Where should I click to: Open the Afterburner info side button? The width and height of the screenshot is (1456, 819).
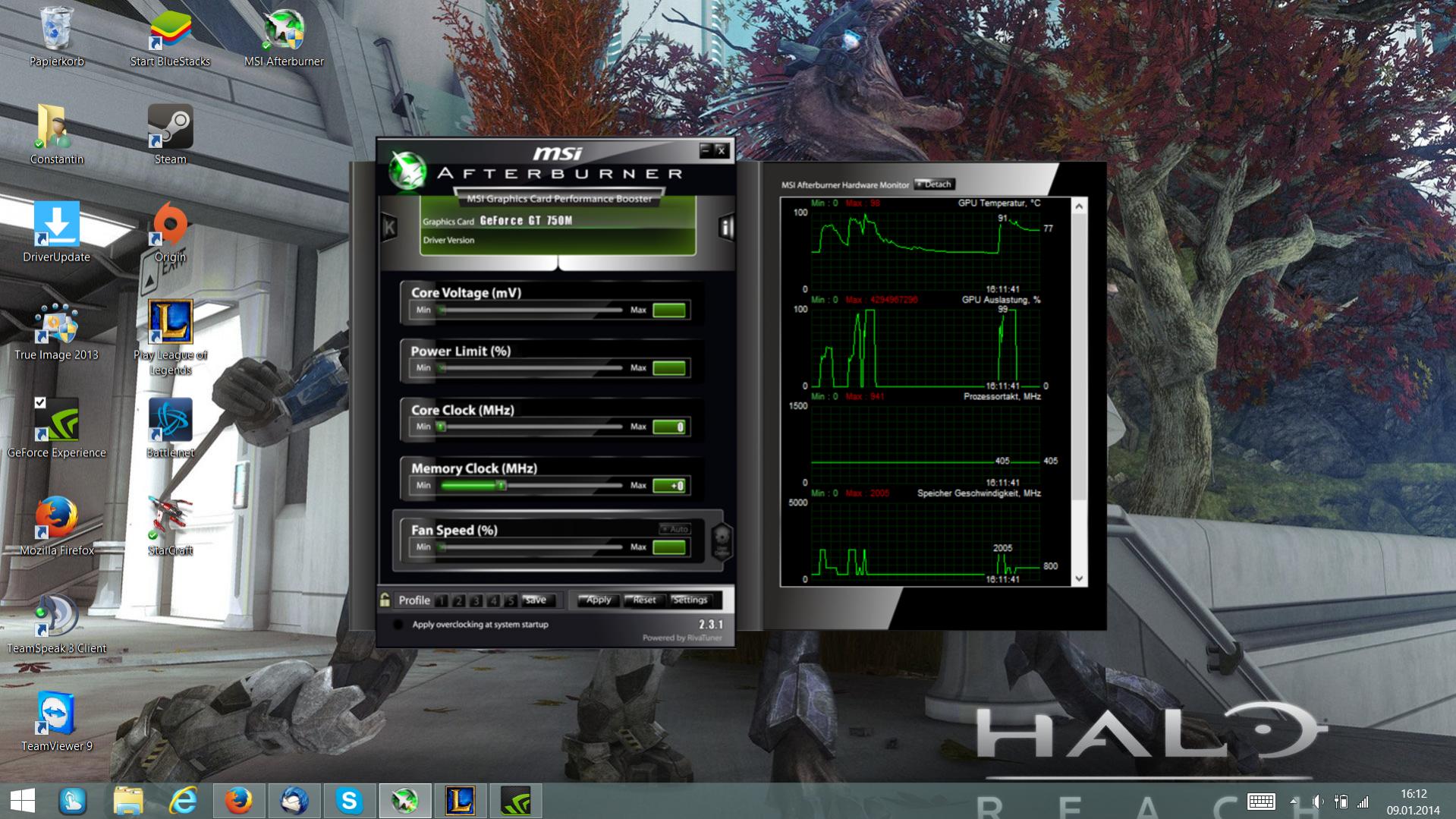726,227
